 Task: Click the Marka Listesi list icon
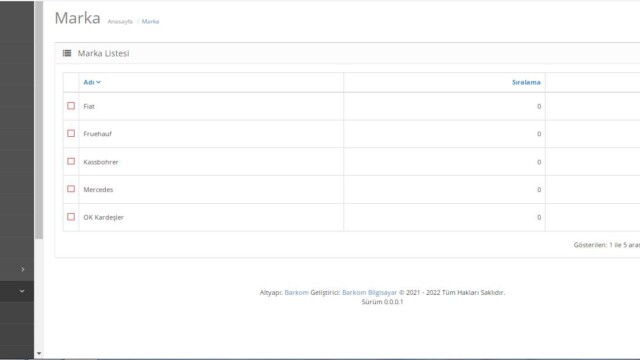tap(67, 53)
